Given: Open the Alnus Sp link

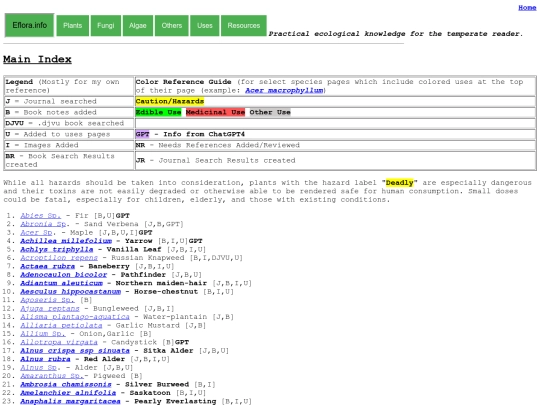Looking at the screenshot, I should tap(38, 367).
